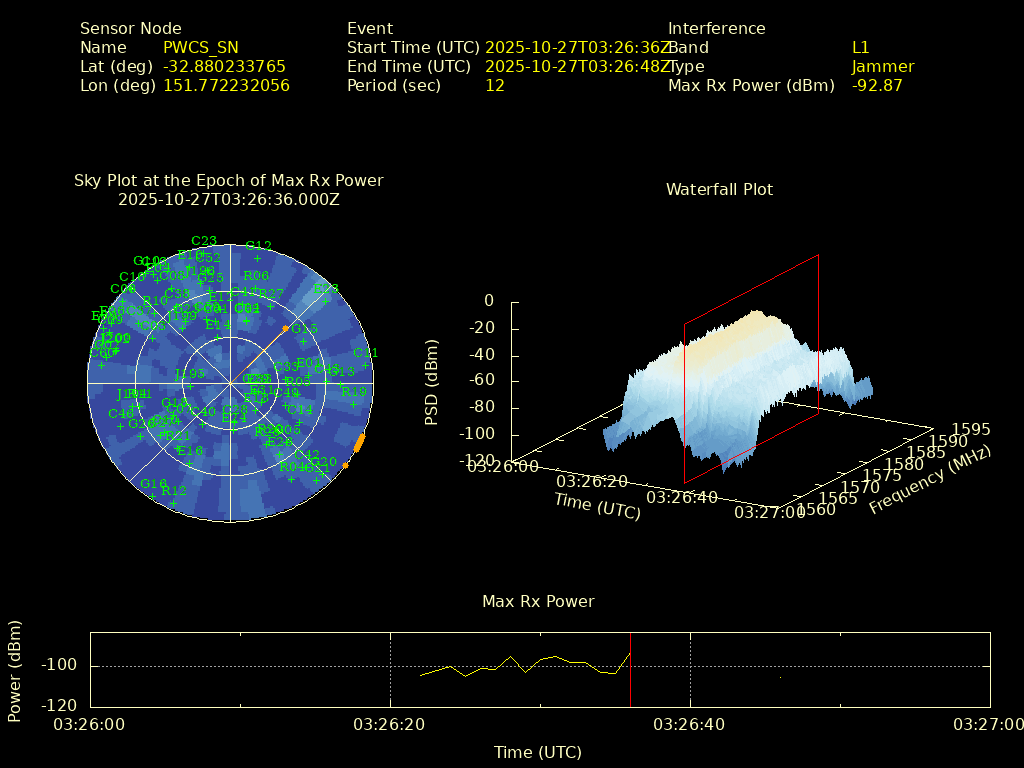Click the L1 band value
Screen dimensions: 1024x768
pos(861,47)
